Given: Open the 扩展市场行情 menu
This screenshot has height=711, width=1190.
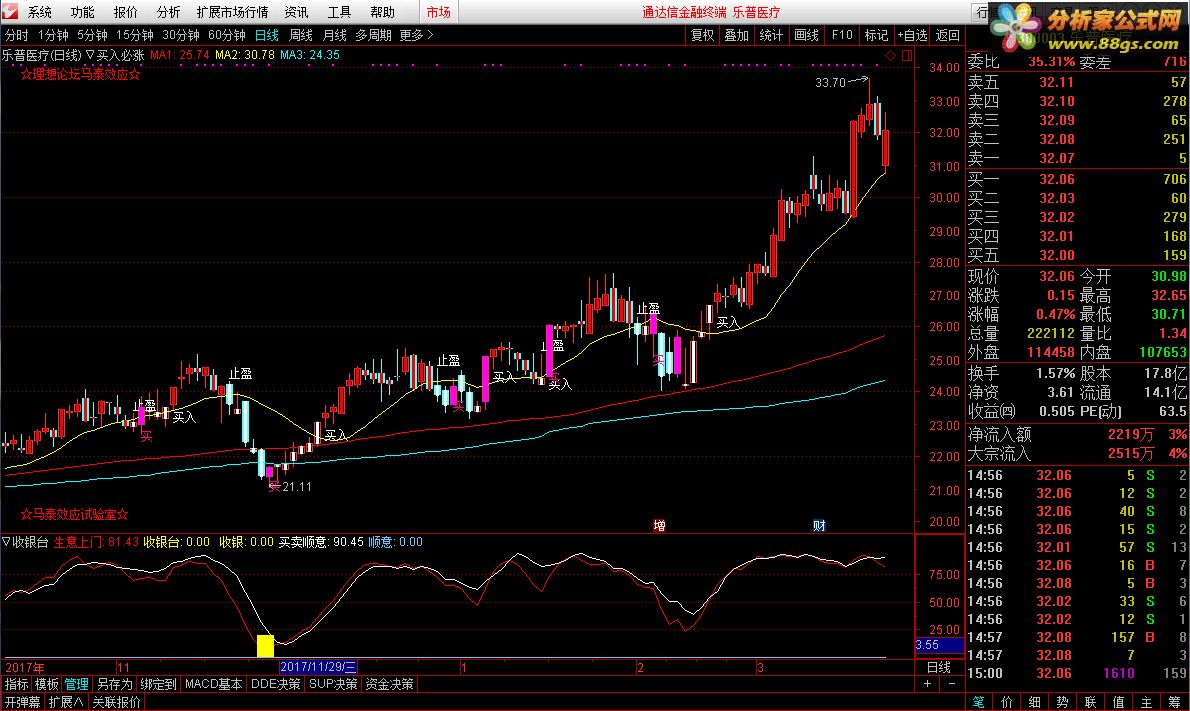Looking at the screenshot, I should (x=232, y=12).
